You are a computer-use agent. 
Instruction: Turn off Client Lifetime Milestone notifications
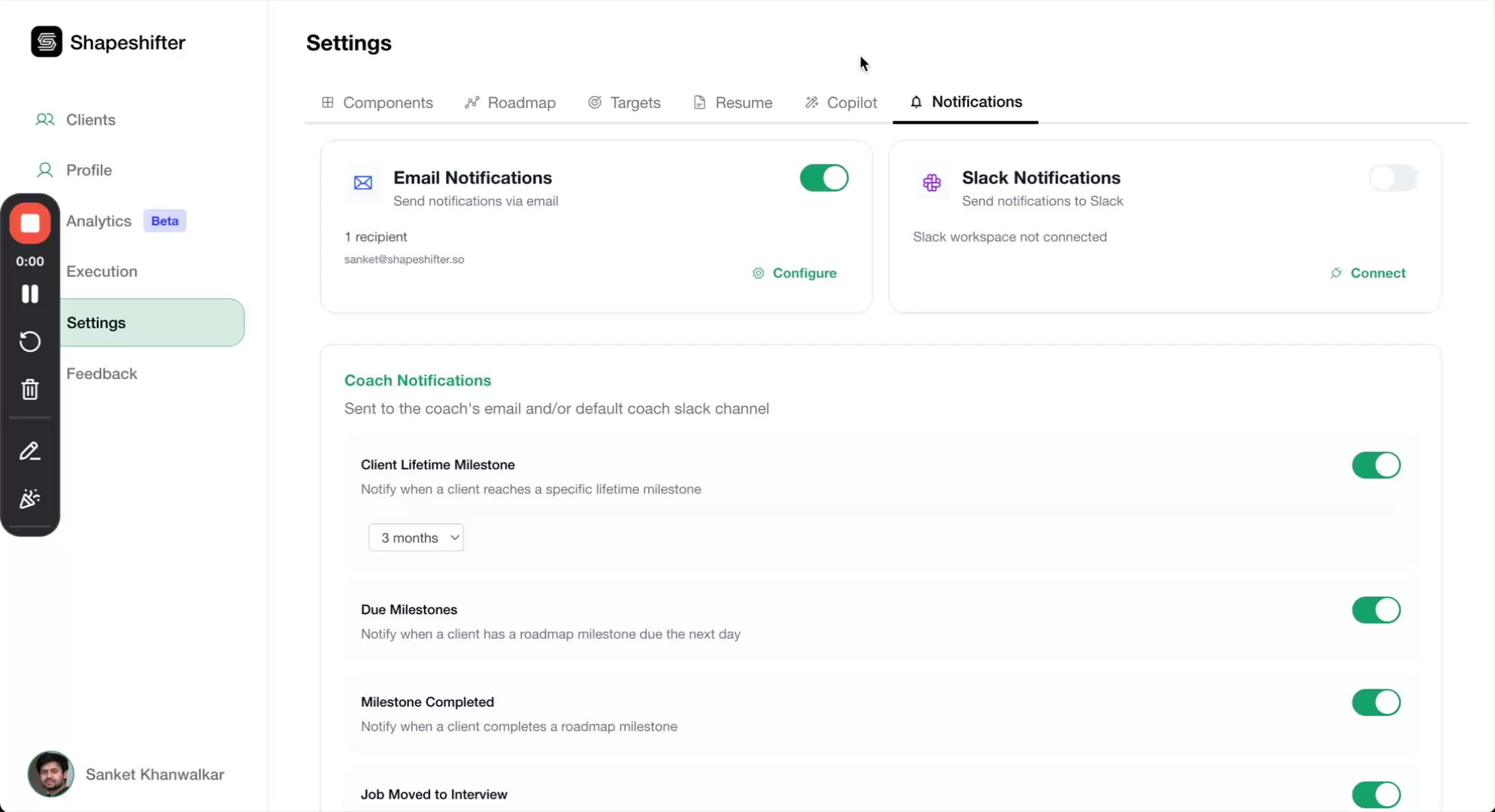[1376, 465]
